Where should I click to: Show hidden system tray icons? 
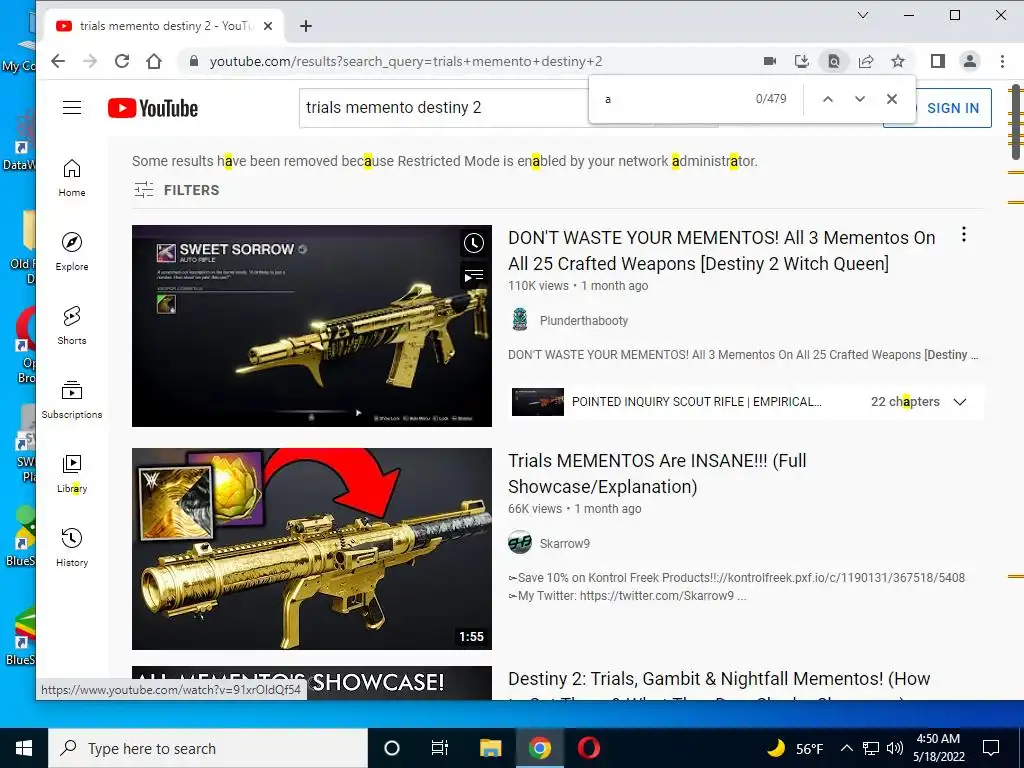(846, 748)
